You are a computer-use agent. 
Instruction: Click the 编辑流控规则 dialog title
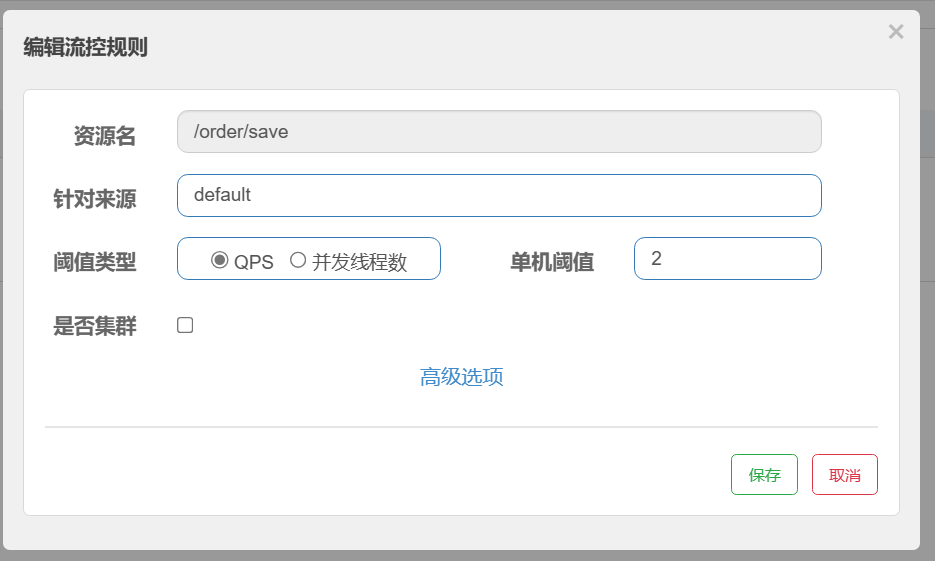86,47
